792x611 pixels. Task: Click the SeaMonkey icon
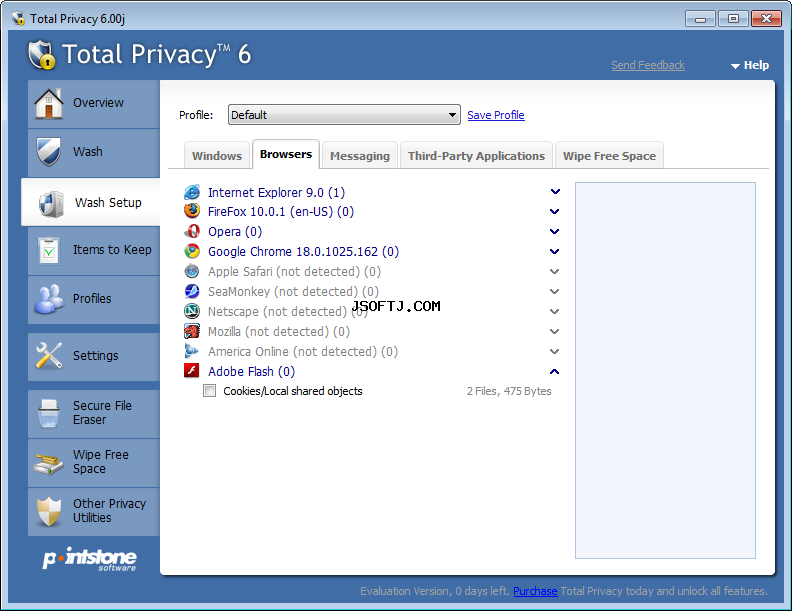click(x=192, y=291)
